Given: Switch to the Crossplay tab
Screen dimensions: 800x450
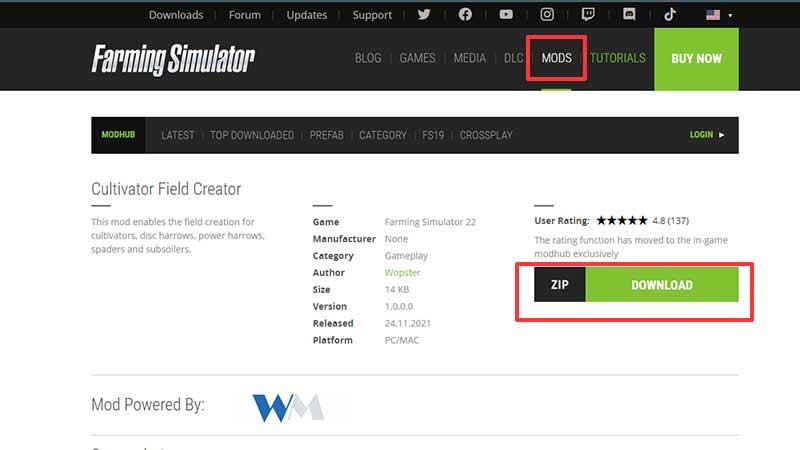Looking at the screenshot, I should click(486, 135).
